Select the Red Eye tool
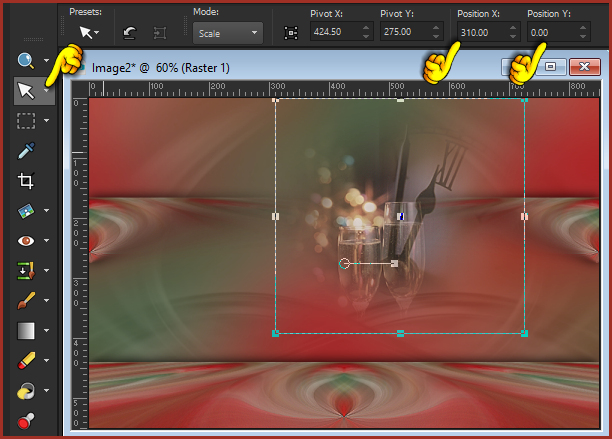 [26, 240]
